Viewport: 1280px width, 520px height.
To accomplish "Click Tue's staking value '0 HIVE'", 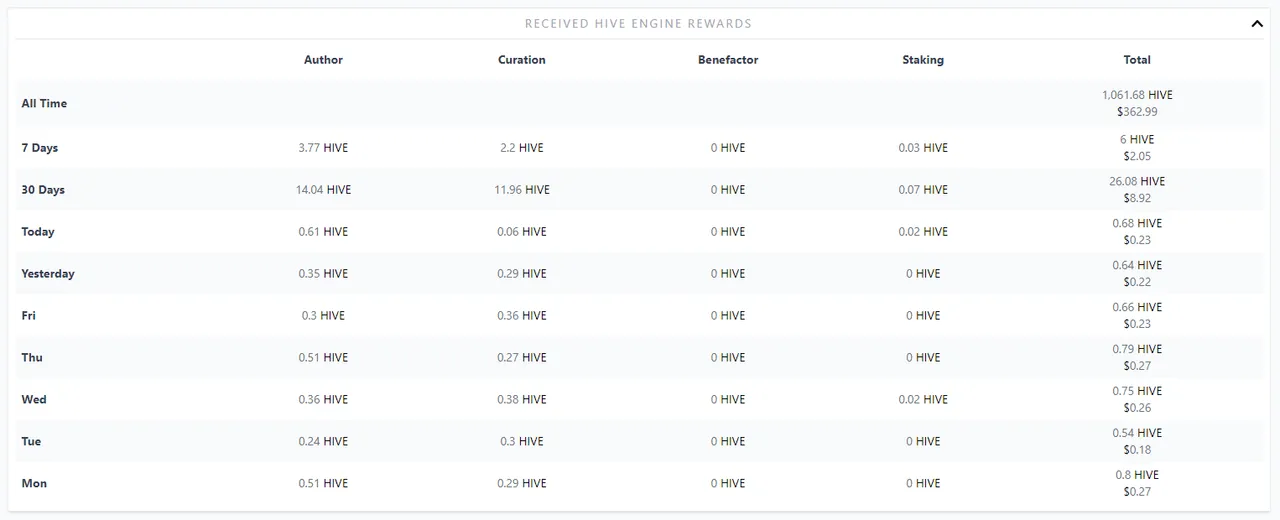I will click(x=923, y=442).
